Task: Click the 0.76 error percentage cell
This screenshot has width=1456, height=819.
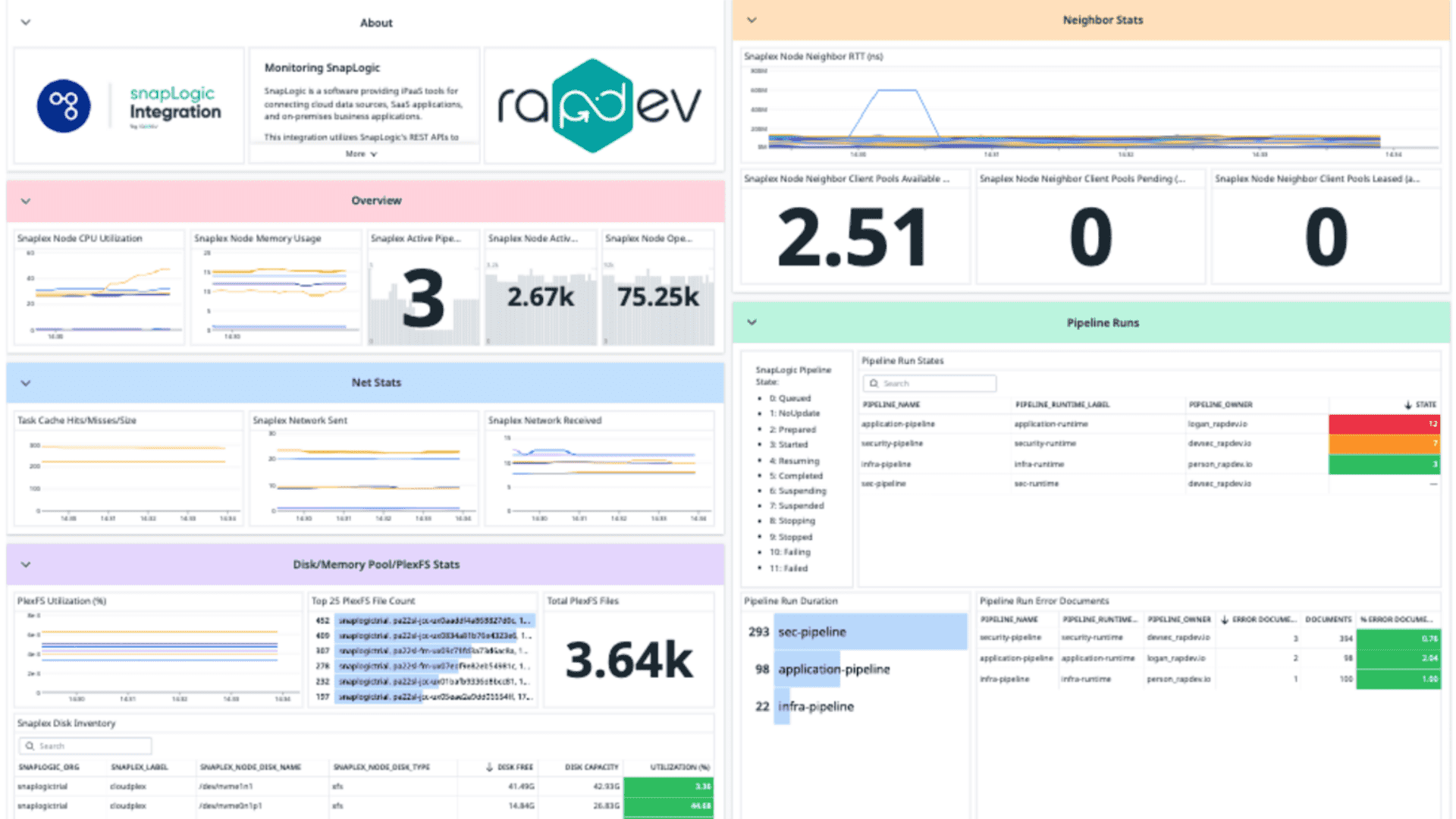Action: click(x=1398, y=639)
